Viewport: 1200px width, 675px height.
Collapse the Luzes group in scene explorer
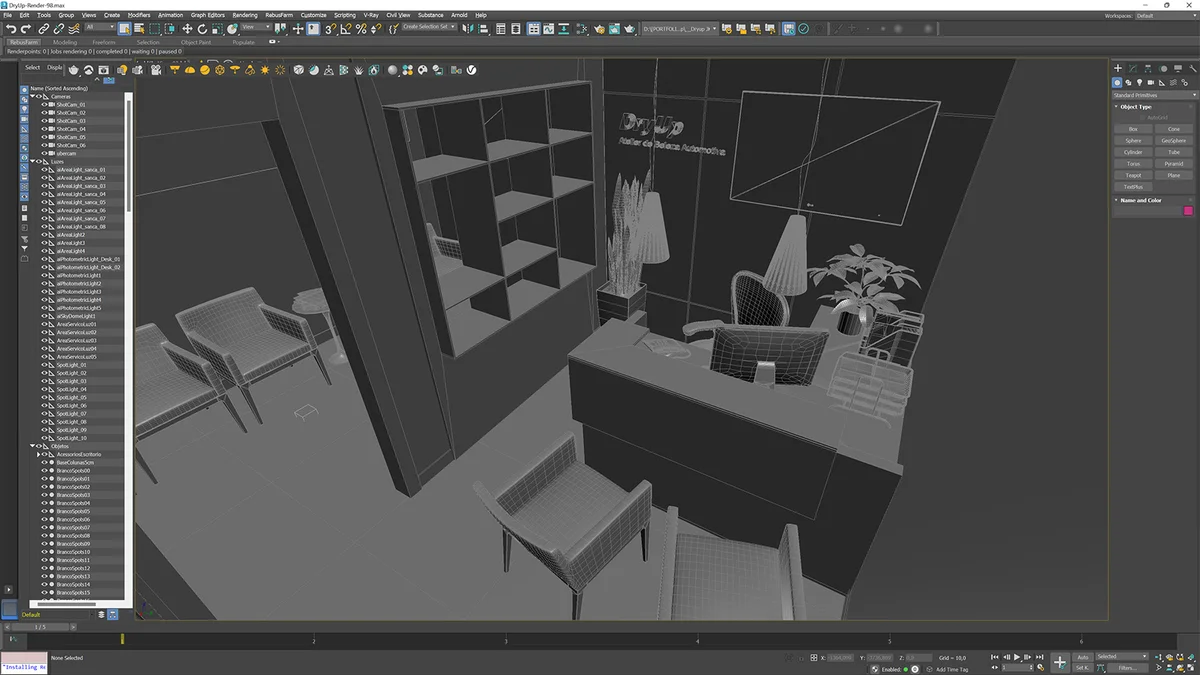click(32, 161)
